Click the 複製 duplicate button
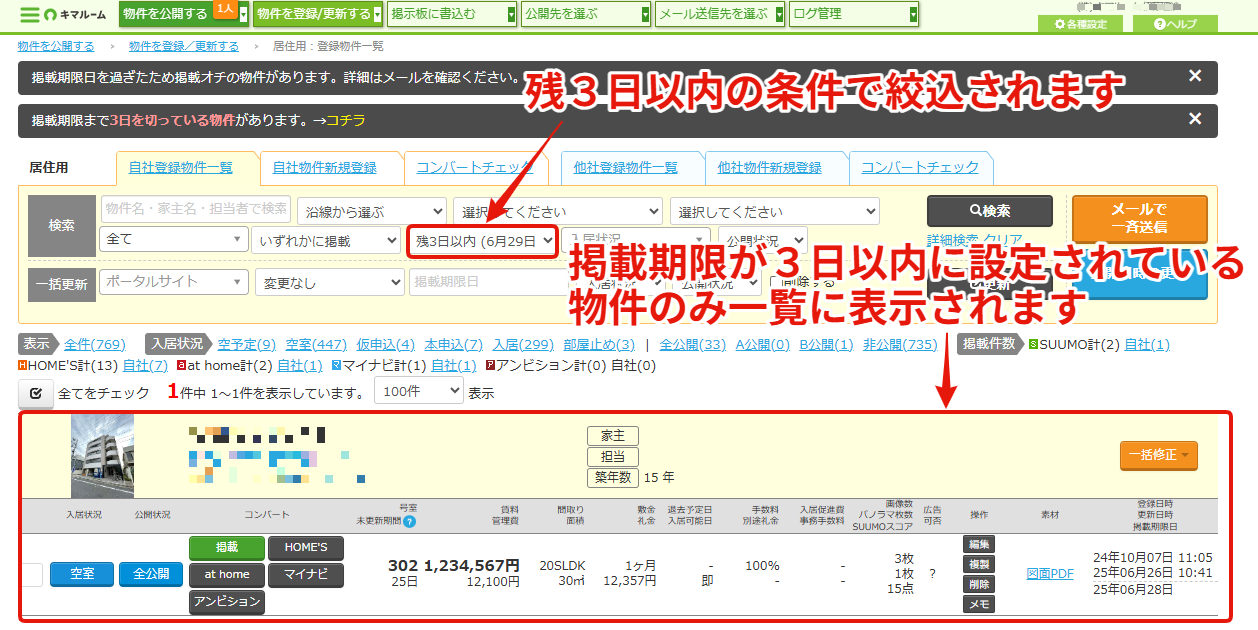 pos(979,564)
